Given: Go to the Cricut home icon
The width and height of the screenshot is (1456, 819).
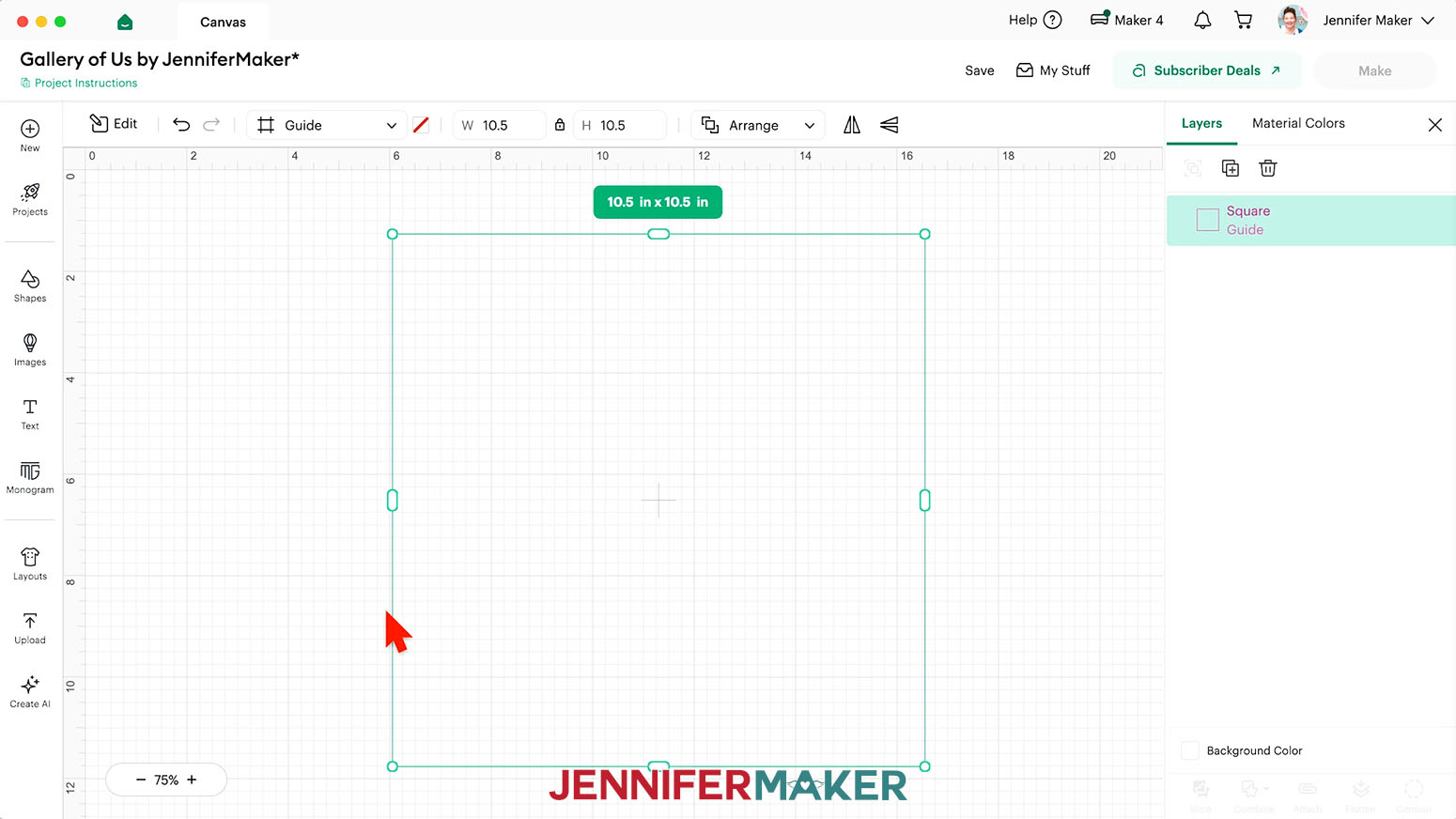Looking at the screenshot, I should click(125, 21).
